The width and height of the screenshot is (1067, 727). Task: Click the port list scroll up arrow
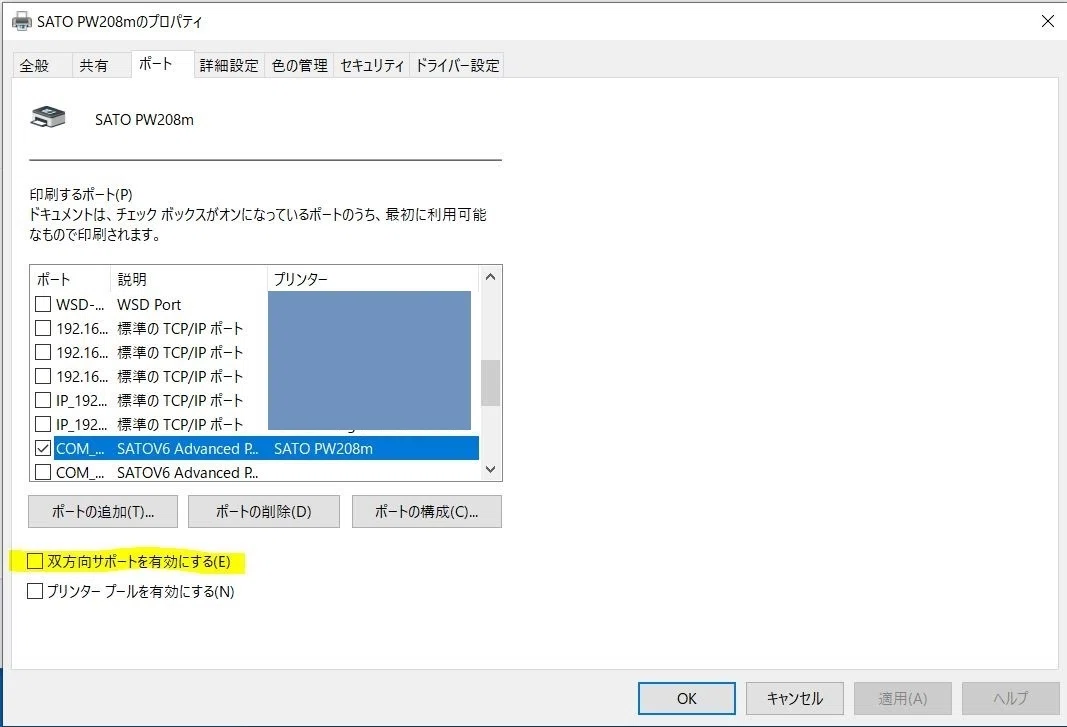490,277
